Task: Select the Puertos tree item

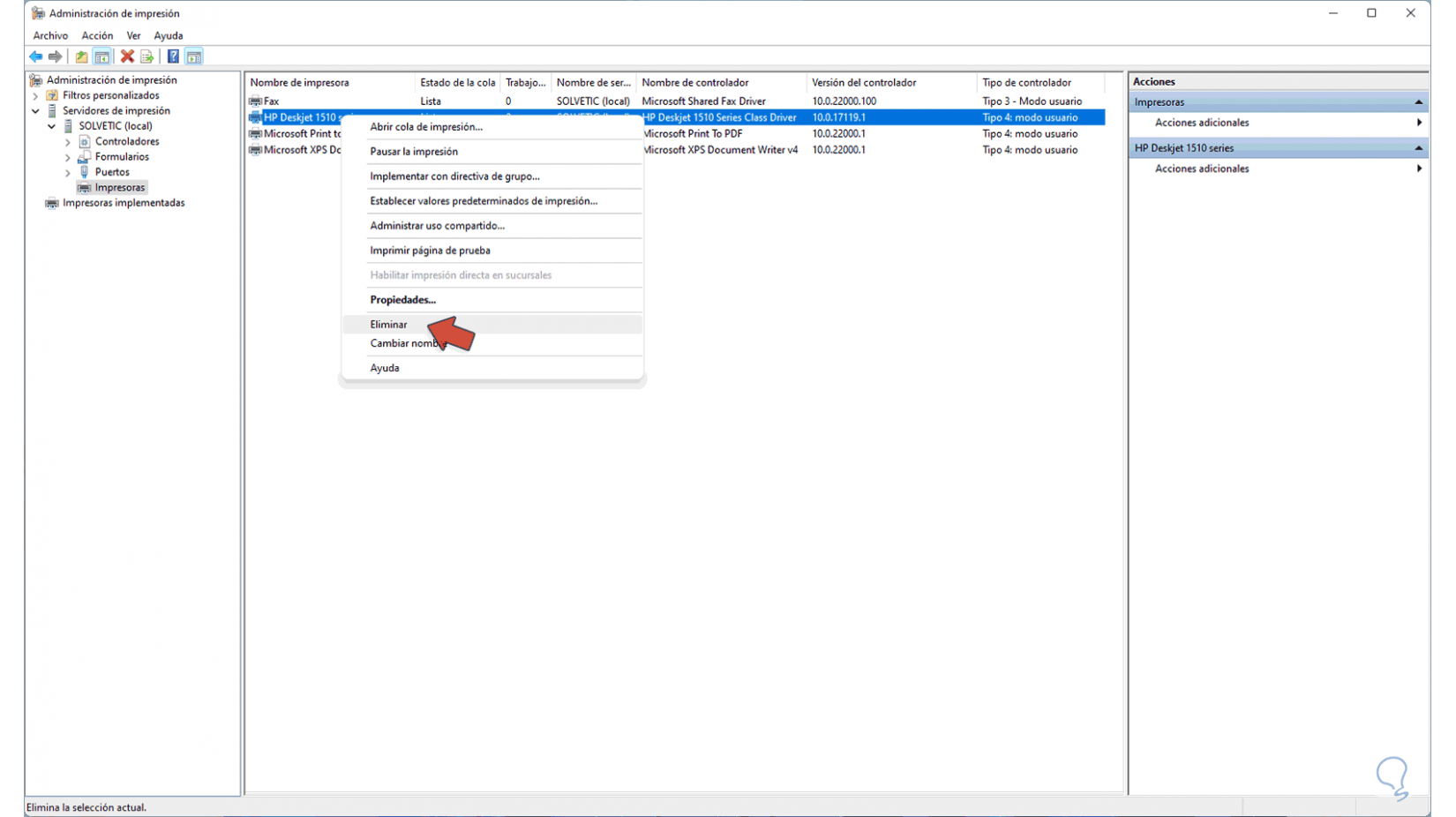Action: 112,173
